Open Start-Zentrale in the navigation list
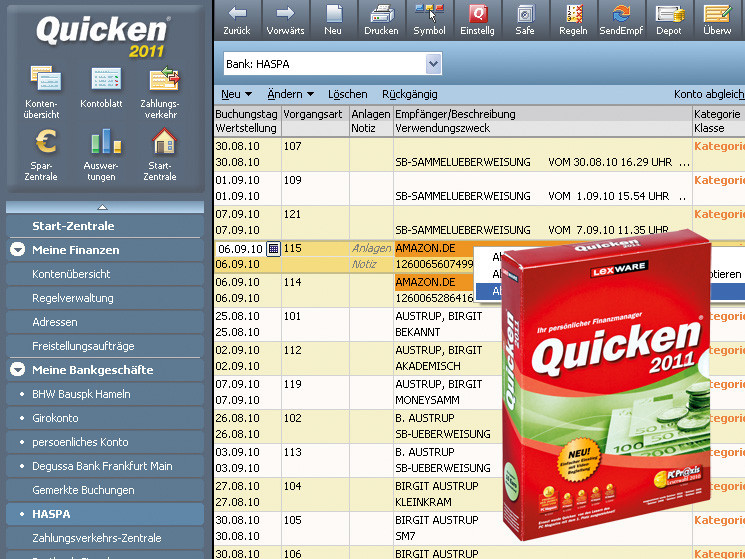 (105, 226)
